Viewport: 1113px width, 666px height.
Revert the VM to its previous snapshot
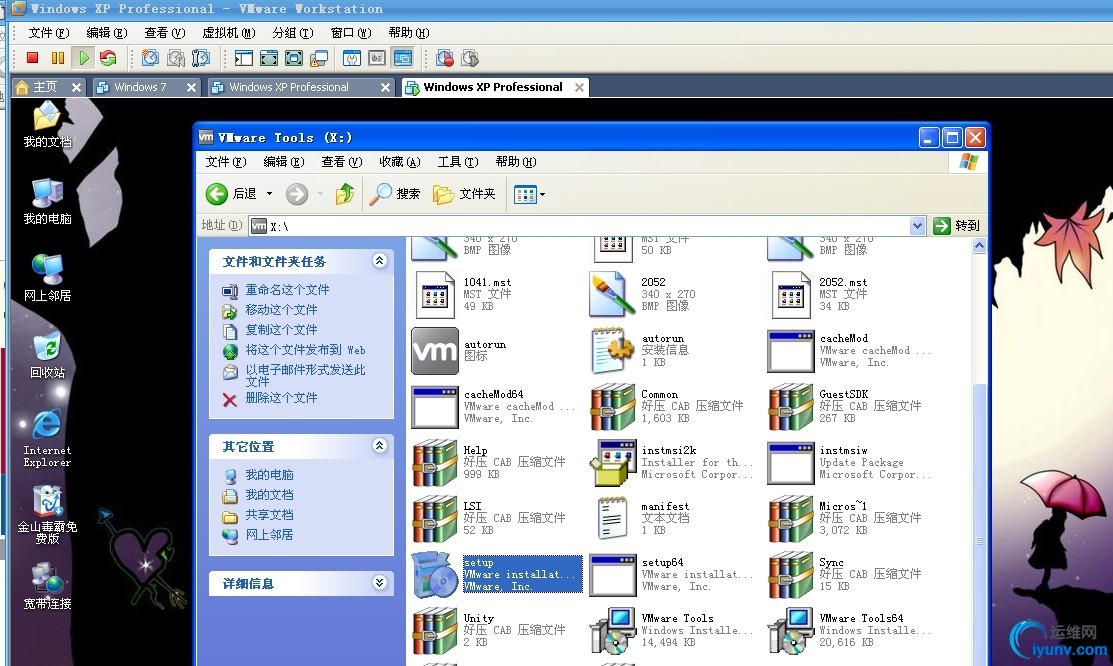point(176,58)
